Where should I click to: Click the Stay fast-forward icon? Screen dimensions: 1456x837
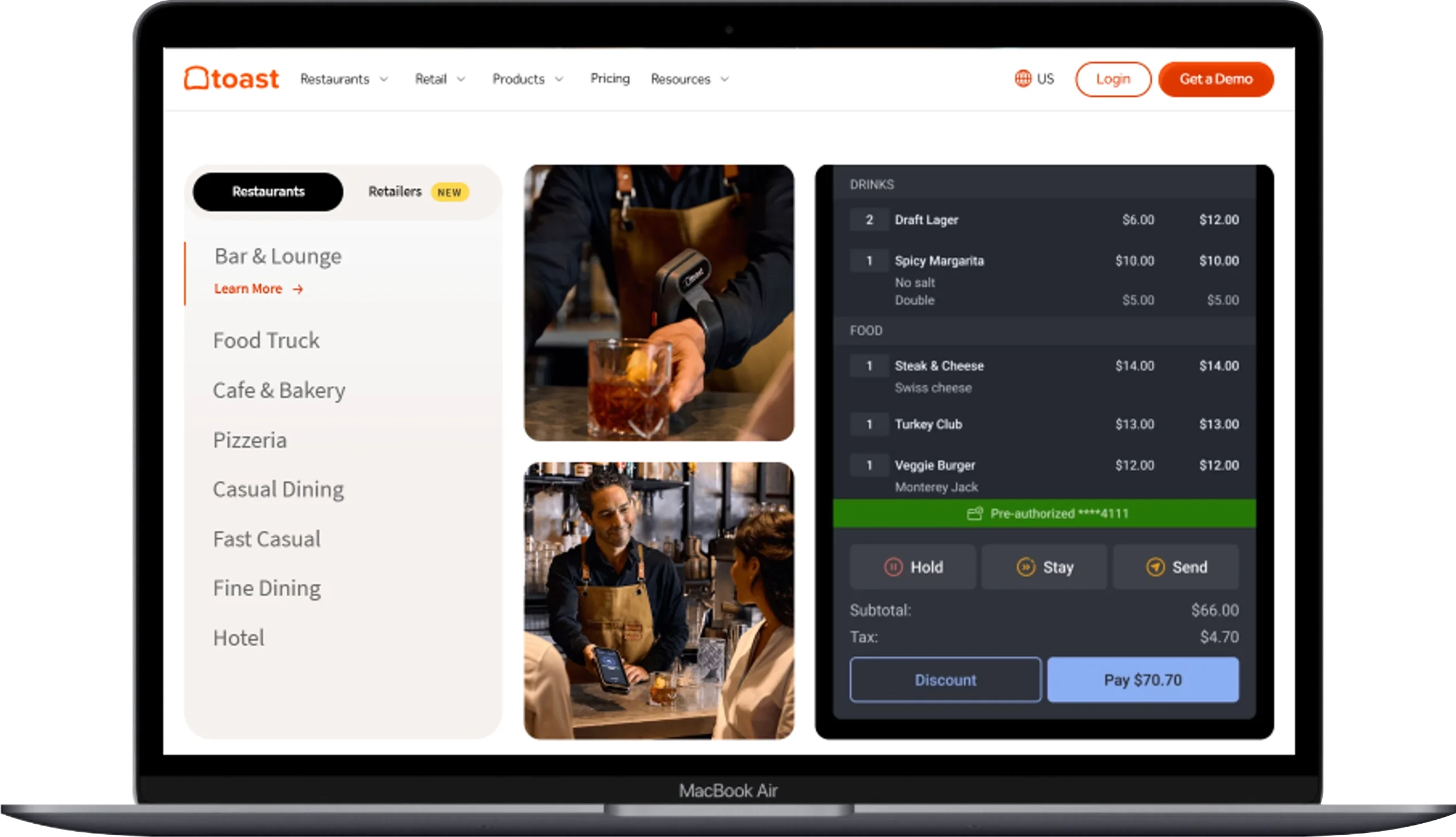[1026, 567]
